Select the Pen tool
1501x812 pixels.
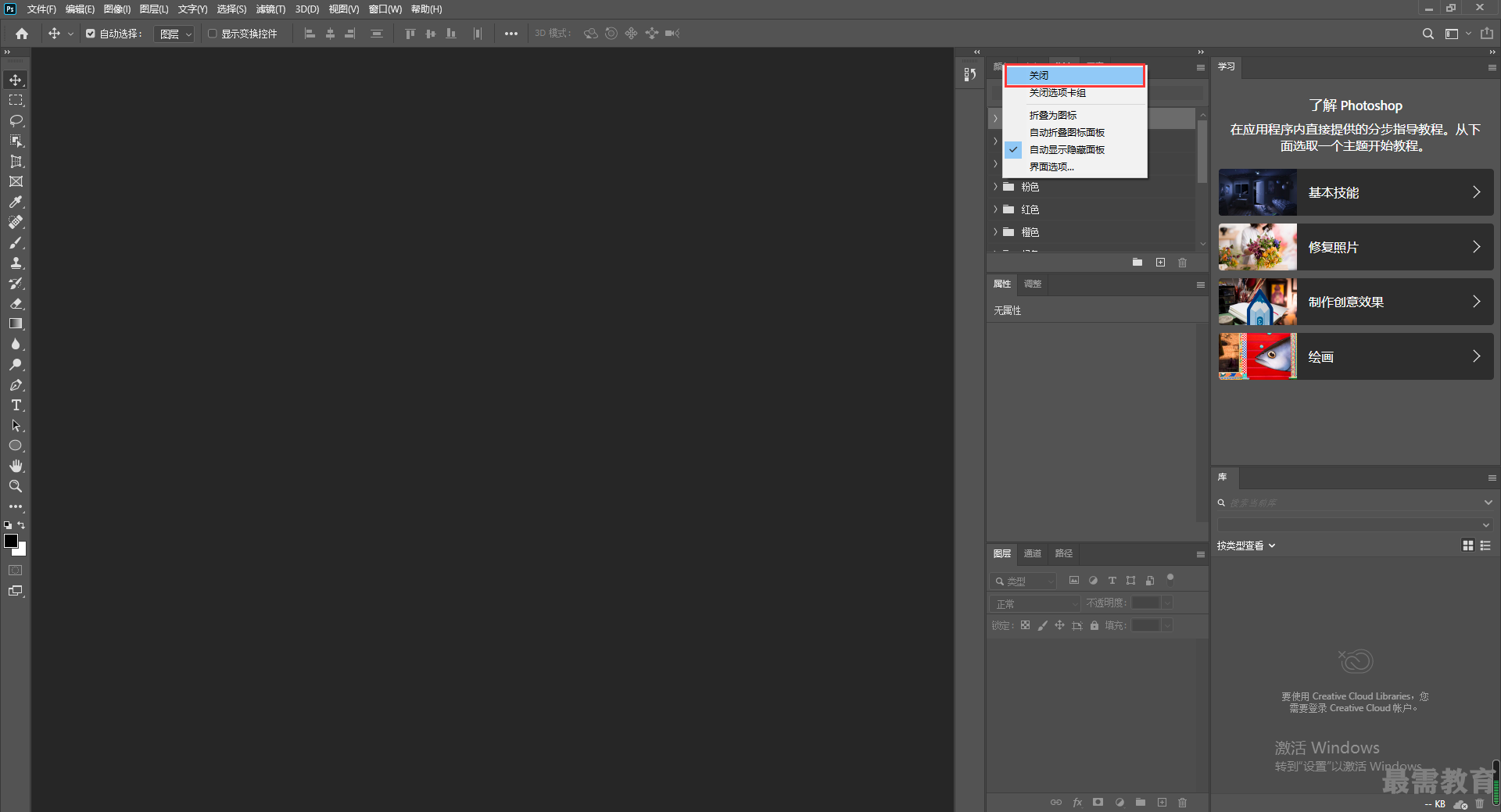(16, 385)
